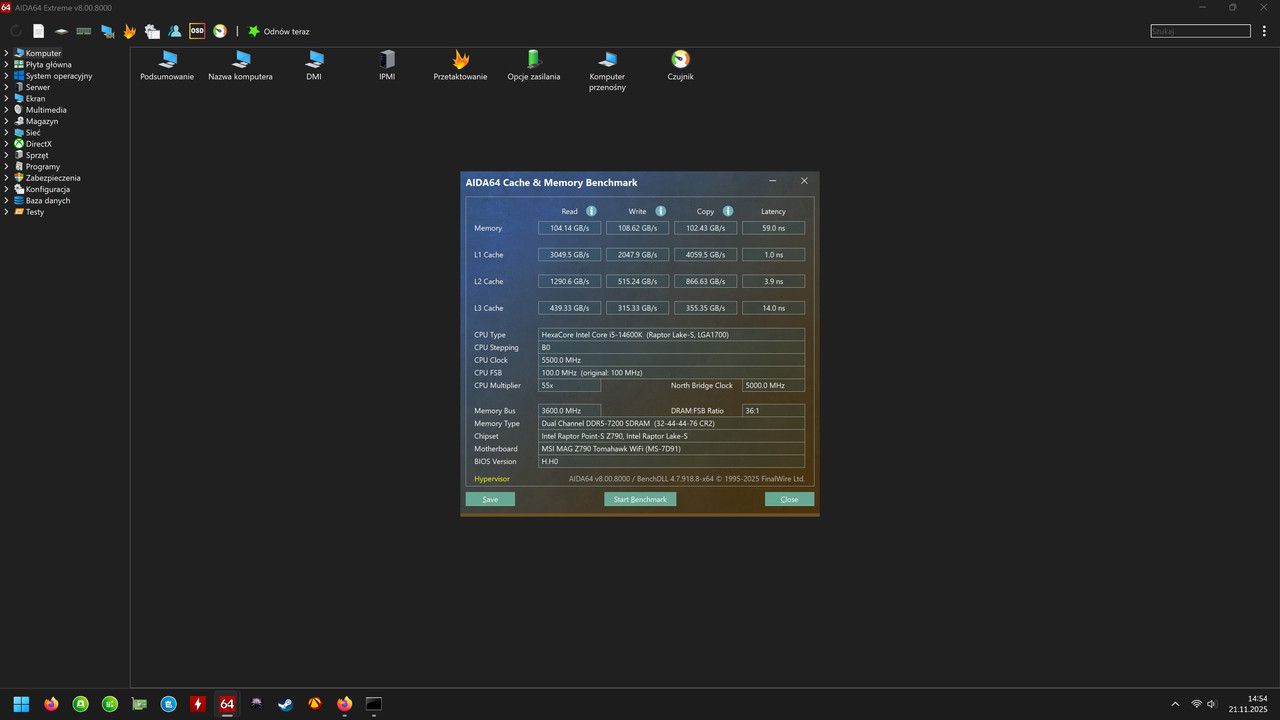The height and width of the screenshot is (720, 1280).
Task: Click the Write column info icon
Action: coord(660,211)
